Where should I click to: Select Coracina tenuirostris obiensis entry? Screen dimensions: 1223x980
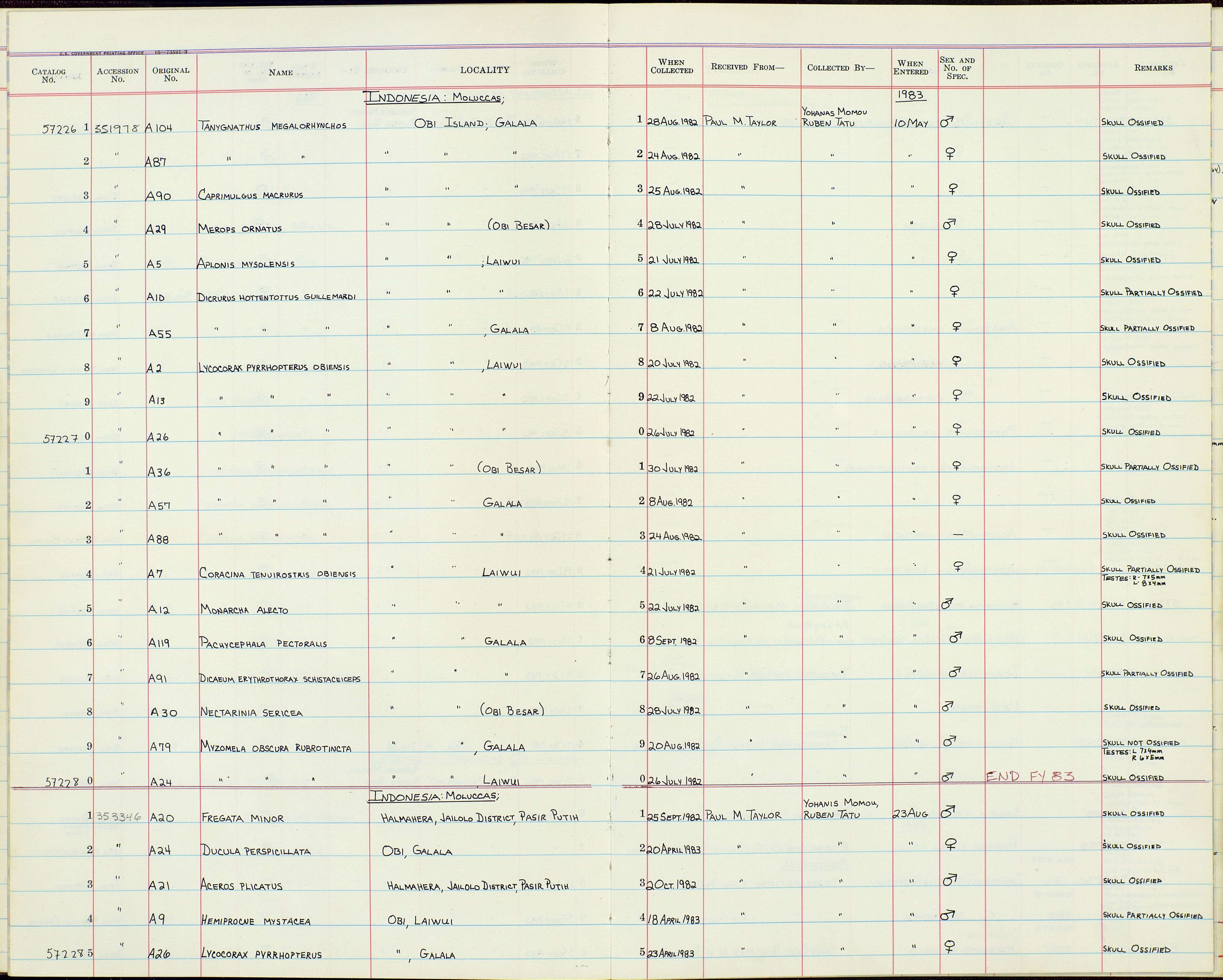(x=278, y=573)
